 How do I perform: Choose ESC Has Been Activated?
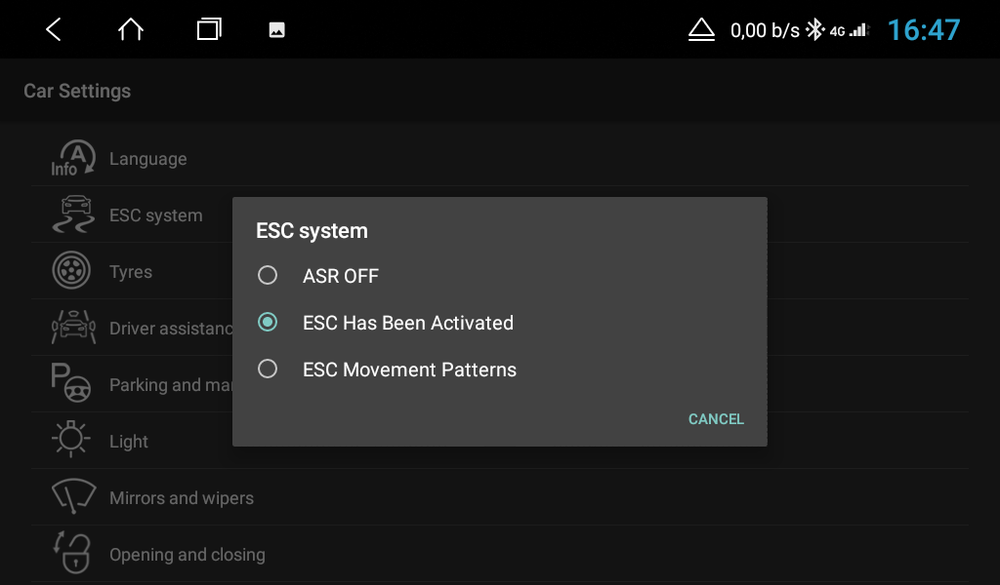[408, 323]
